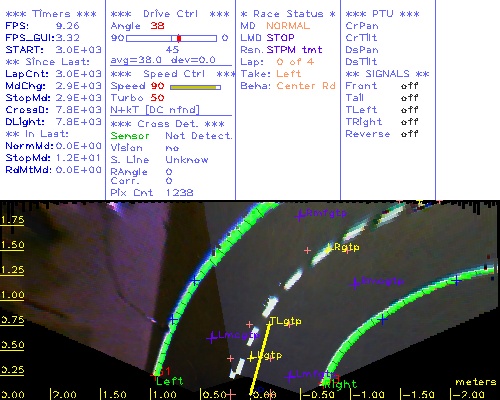Select the Center Rd behavior text
500x400 pixels.
306,86
